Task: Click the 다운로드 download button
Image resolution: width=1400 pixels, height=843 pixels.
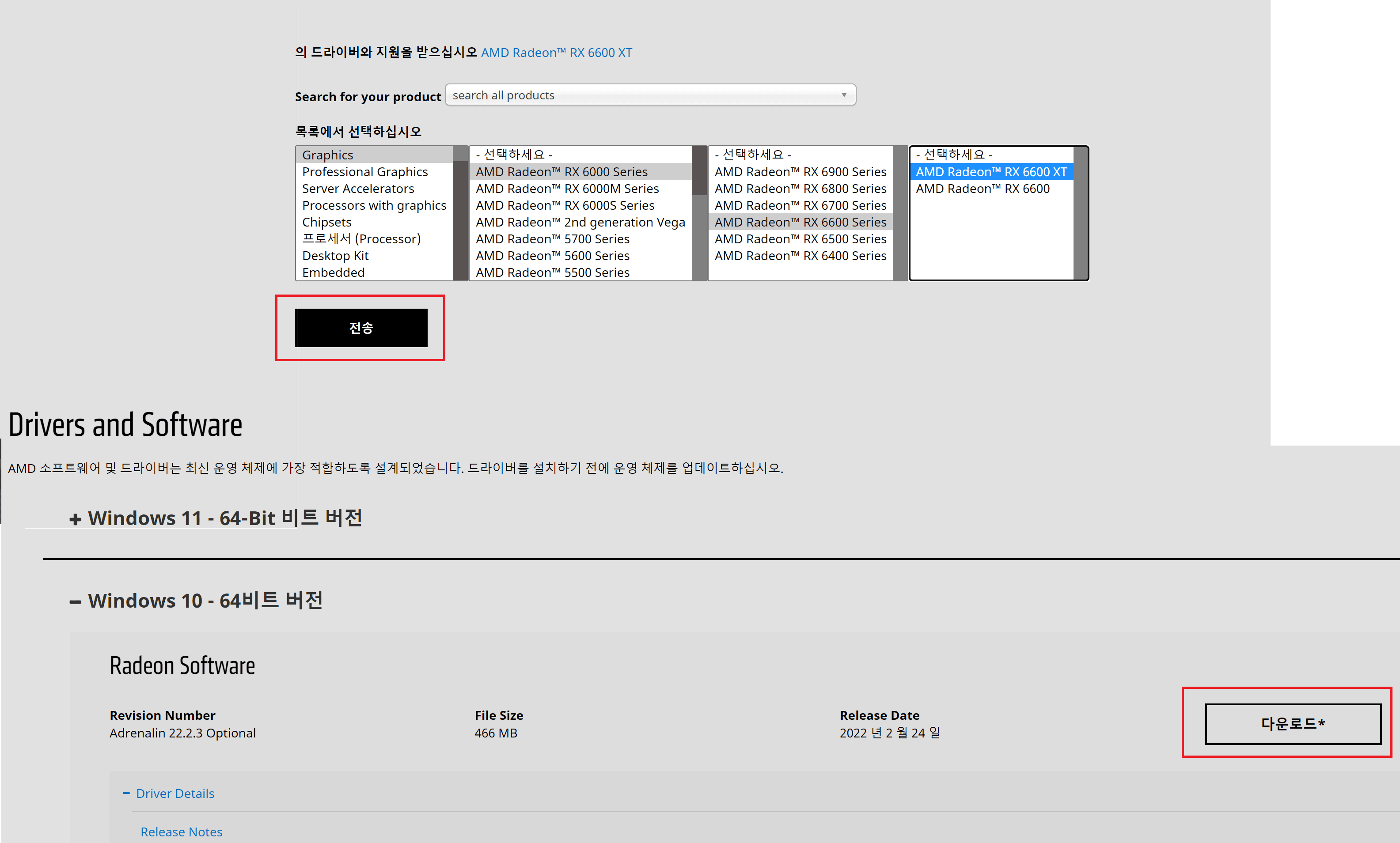Action: click(1293, 724)
